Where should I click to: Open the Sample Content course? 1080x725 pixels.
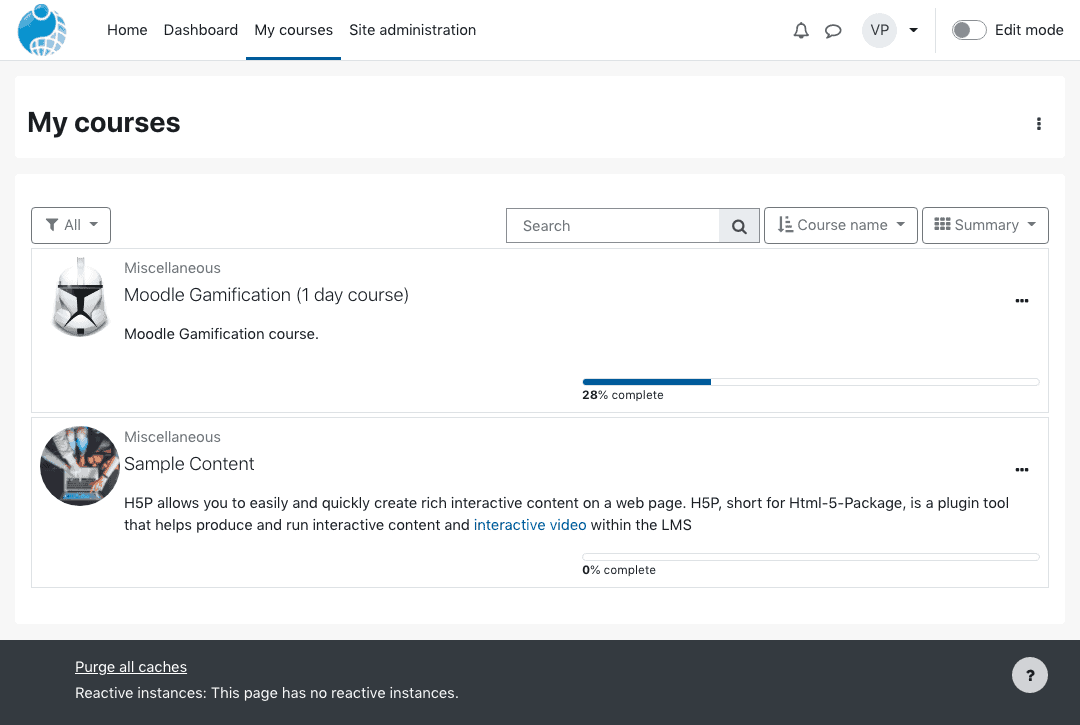pyautogui.click(x=189, y=464)
